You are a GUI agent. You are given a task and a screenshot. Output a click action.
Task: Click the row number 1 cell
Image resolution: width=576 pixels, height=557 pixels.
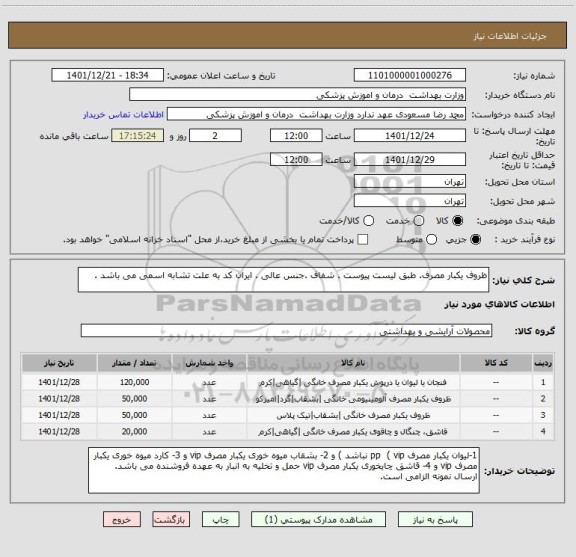[x=543, y=382]
